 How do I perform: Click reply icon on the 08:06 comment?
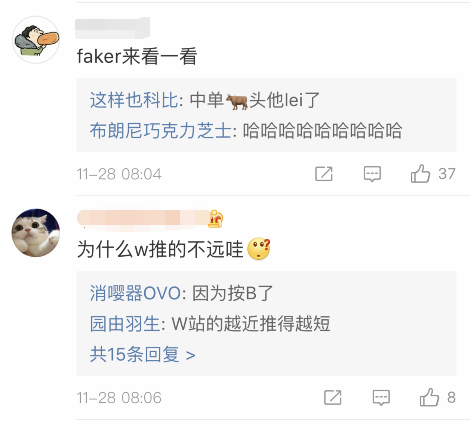pos(381,398)
